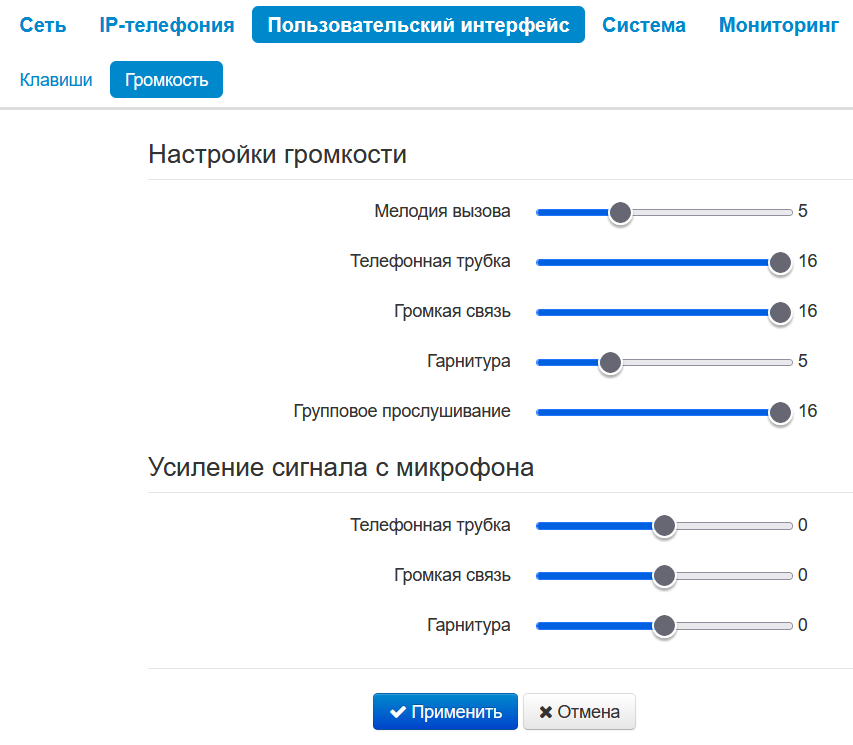Click the checkmark icon on Применить button
Image resolution: width=853 pixels, height=745 pixels.
pos(398,712)
